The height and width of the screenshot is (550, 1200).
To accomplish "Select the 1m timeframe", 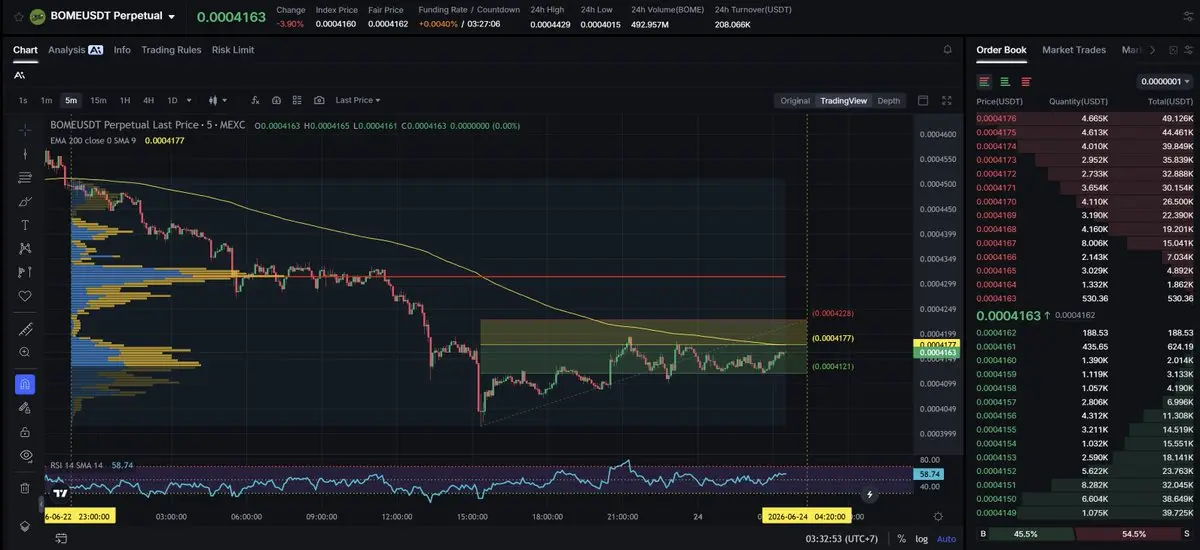I will coord(46,100).
